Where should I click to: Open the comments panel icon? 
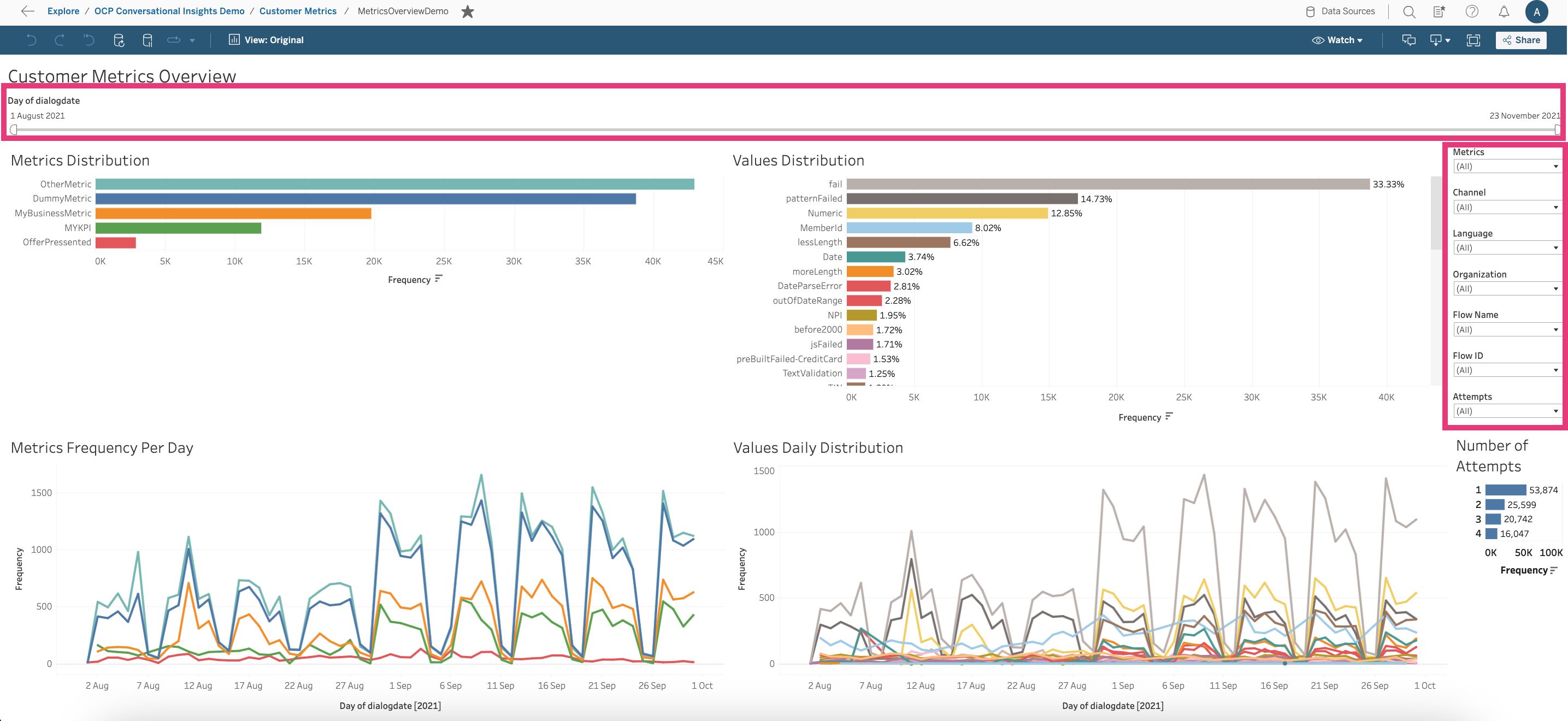pos(1408,40)
